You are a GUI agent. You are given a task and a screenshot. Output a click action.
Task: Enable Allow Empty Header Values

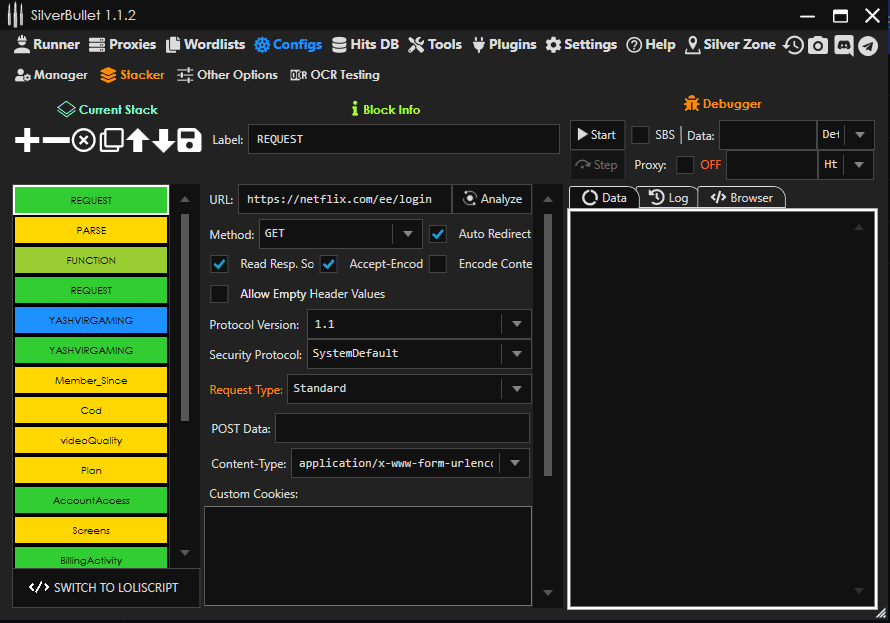219,294
